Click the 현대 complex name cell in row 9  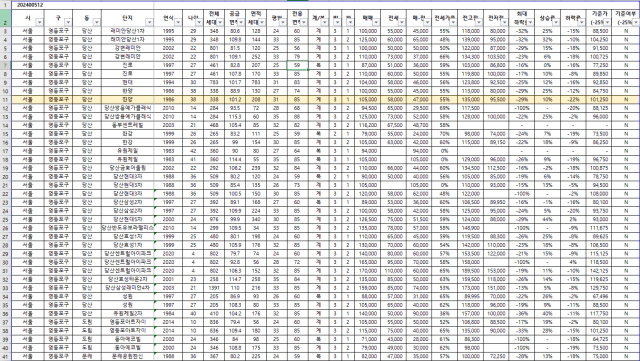click(127, 82)
